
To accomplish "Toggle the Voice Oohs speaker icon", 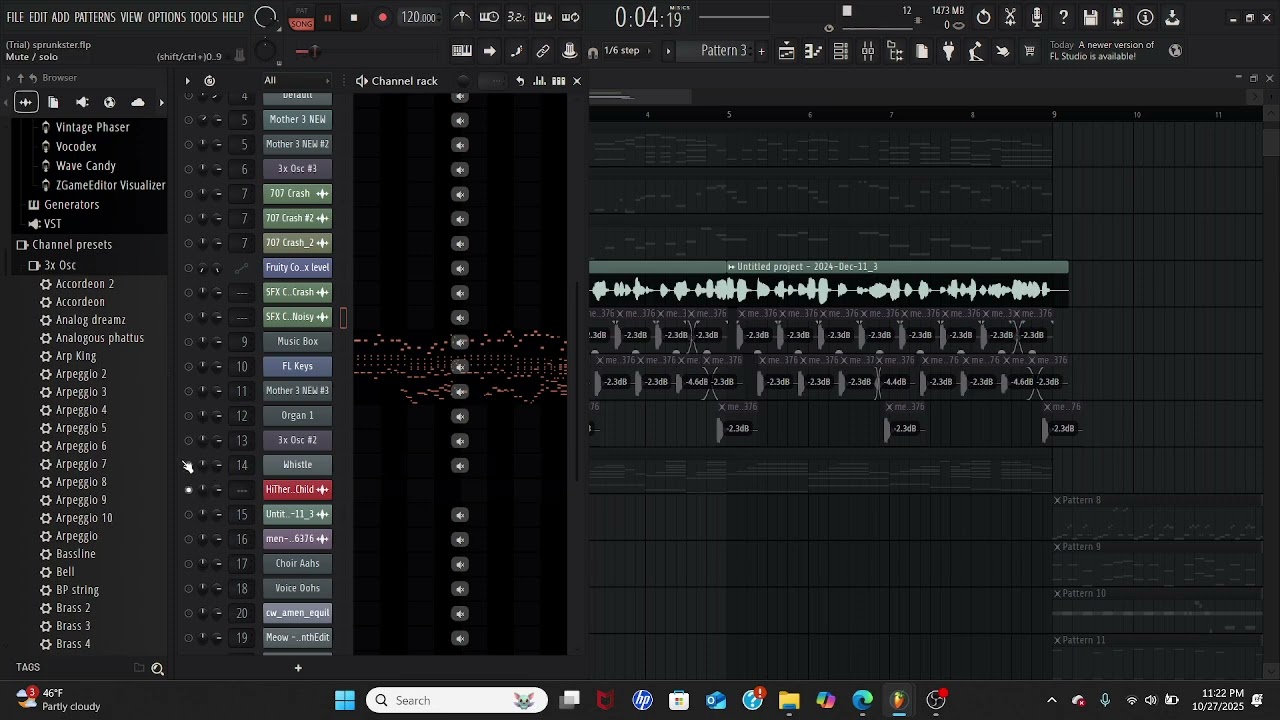I will click(460, 589).
